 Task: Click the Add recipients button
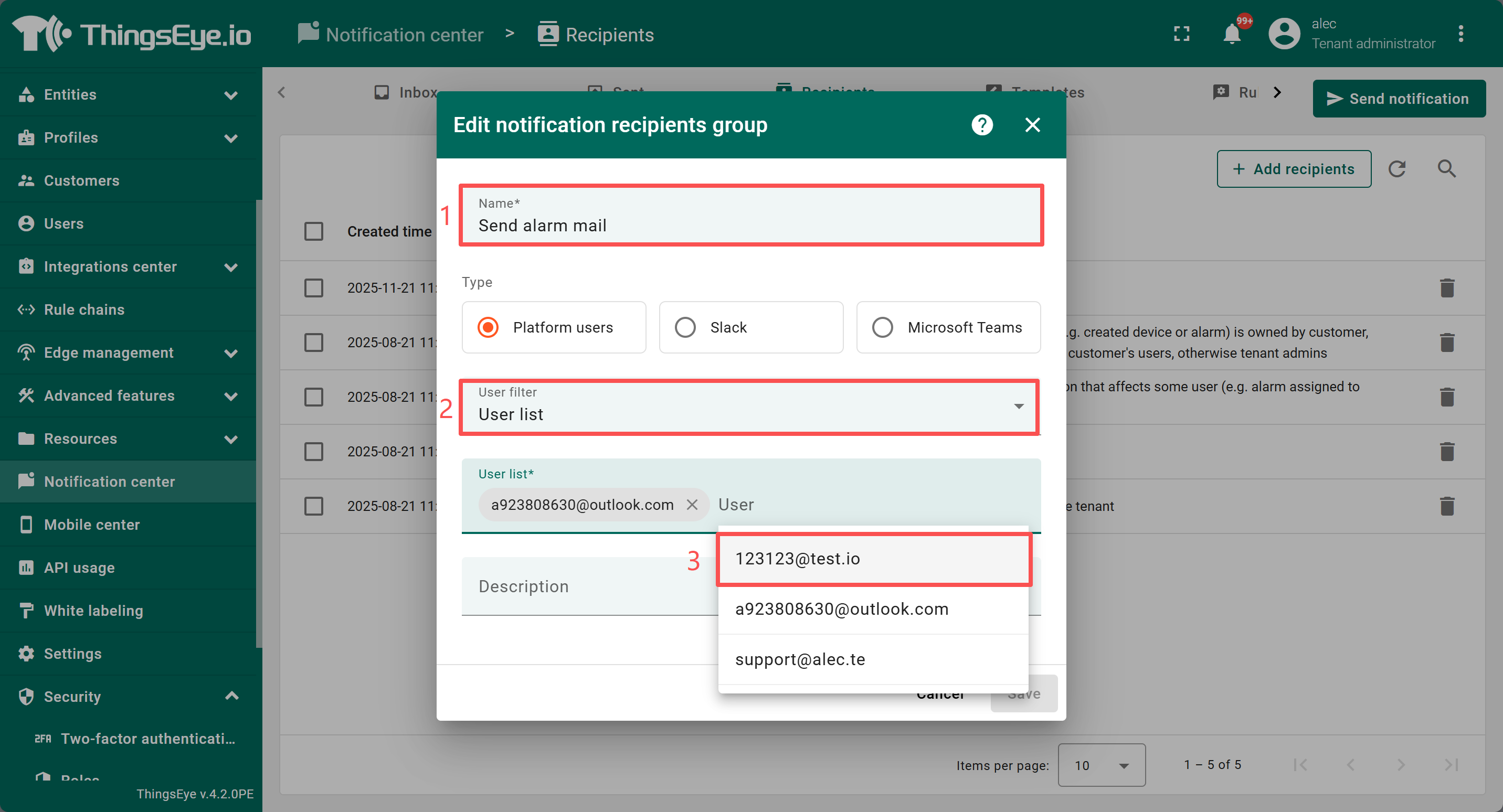pos(1294,169)
